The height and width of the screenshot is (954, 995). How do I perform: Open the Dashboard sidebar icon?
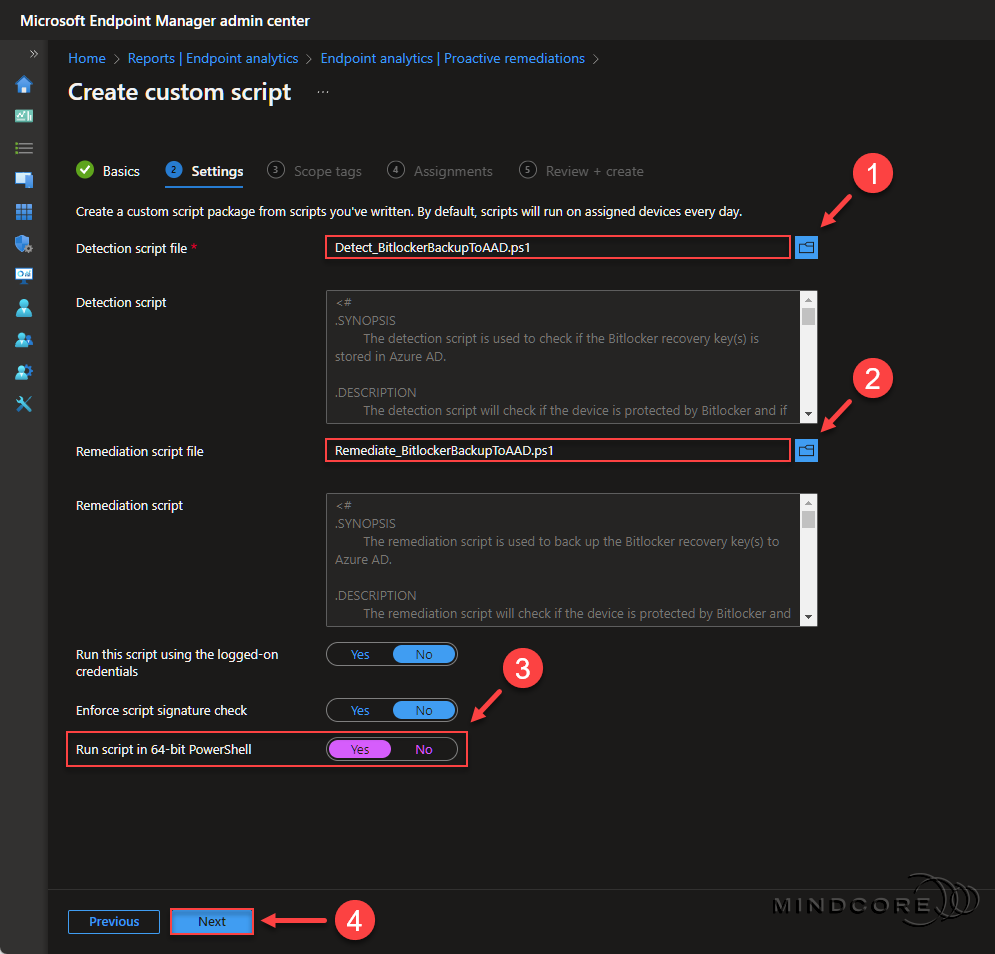[23, 116]
